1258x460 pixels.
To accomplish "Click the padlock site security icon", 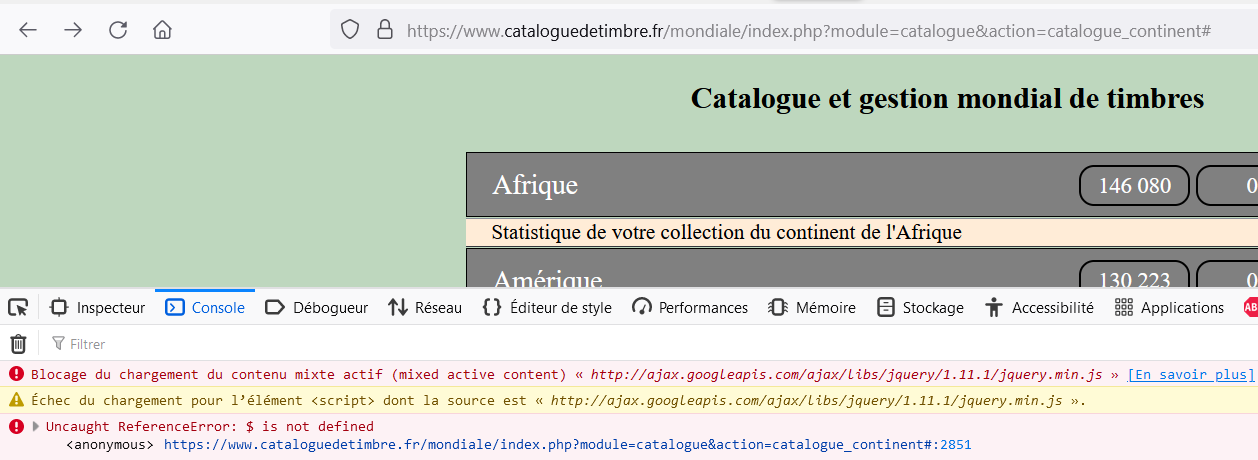I will point(384,30).
